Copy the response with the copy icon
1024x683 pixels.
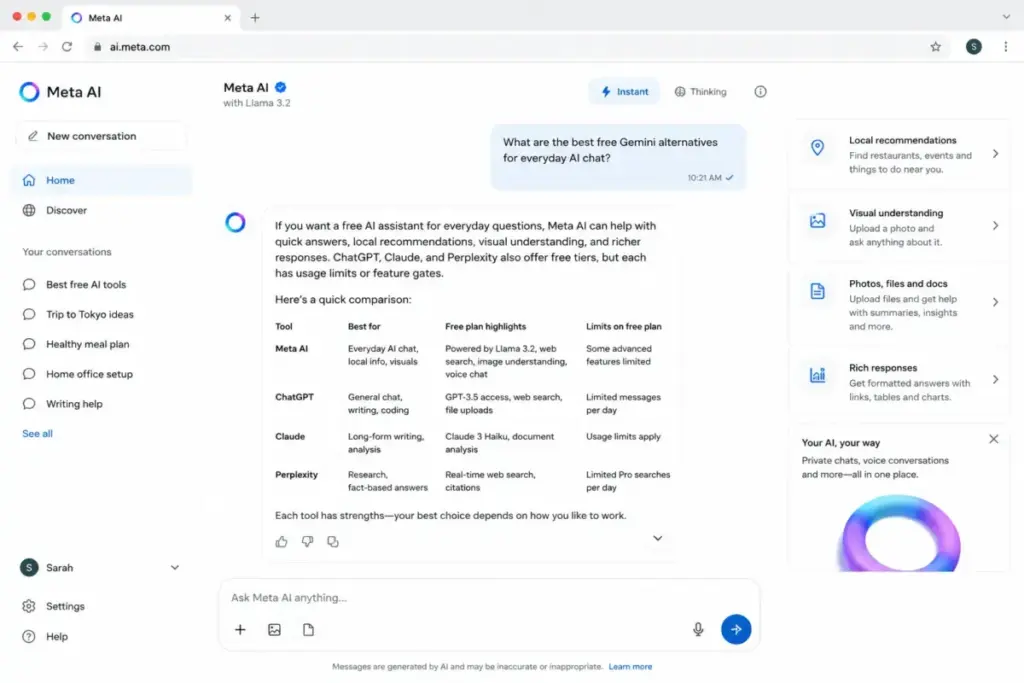tap(333, 541)
